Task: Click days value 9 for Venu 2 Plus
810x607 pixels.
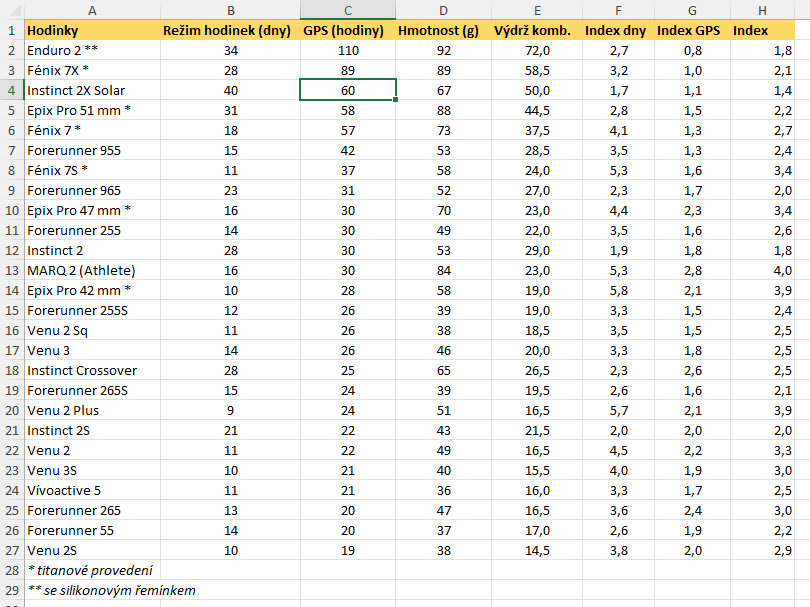Action: 230,411
